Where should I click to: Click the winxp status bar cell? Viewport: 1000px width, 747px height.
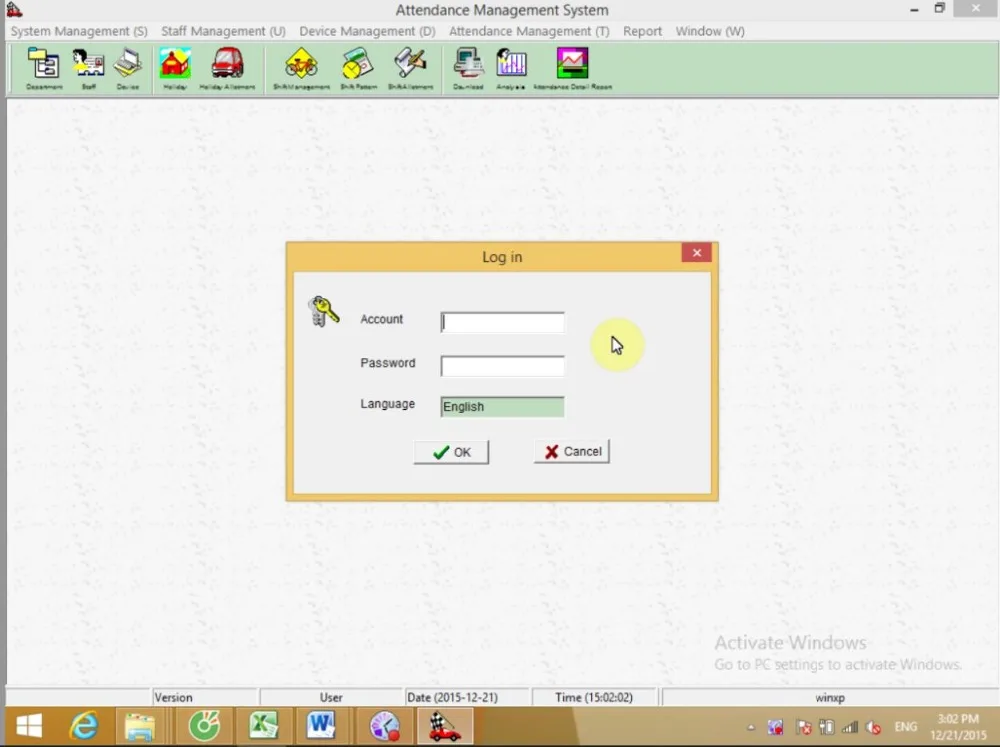pyautogui.click(x=829, y=697)
